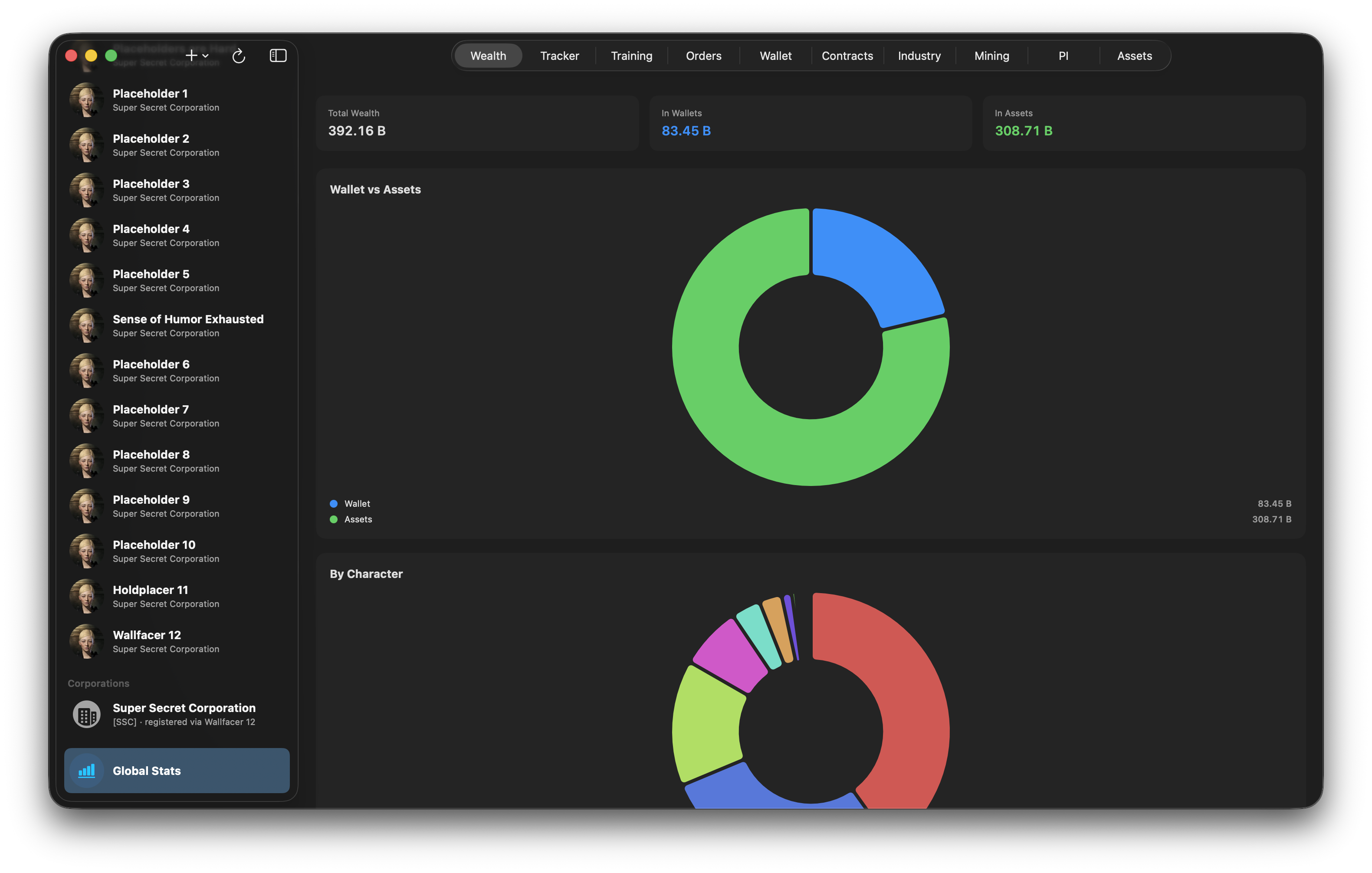
Task: Click 'Sense of Humor Exhausted' name text
Action: pos(188,319)
